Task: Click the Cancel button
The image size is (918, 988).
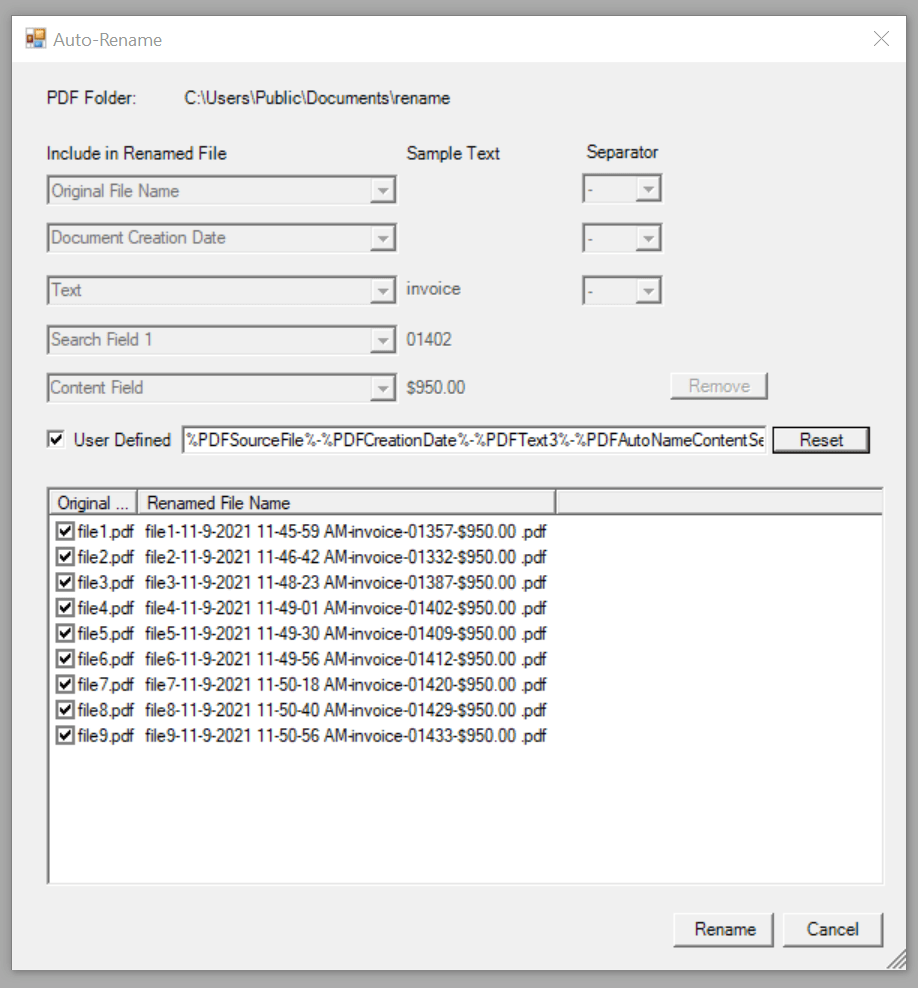Action: coord(832,929)
